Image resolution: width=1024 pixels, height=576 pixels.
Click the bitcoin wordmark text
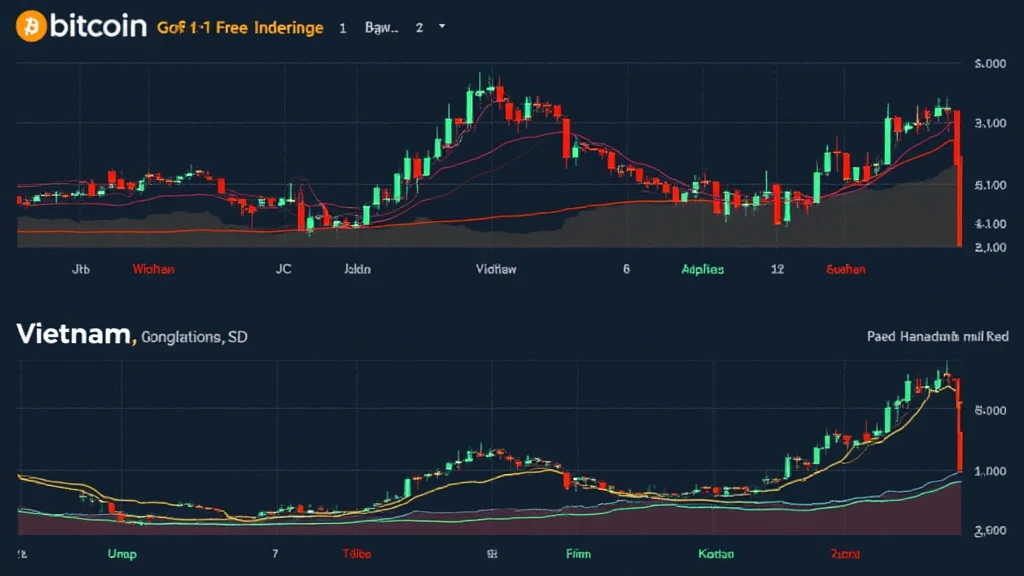click(98, 26)
